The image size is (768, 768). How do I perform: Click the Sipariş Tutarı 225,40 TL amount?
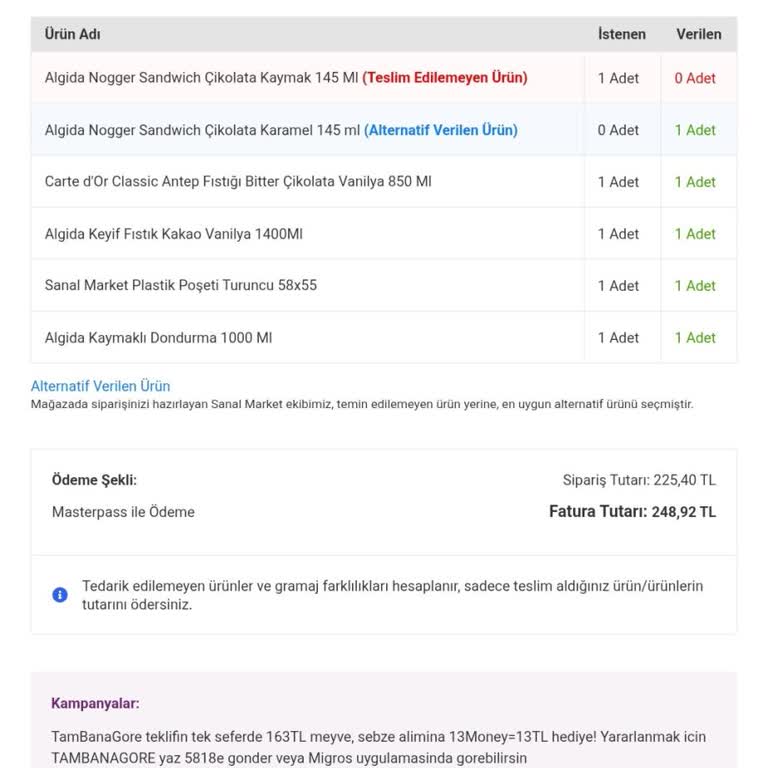coord(639,480)
